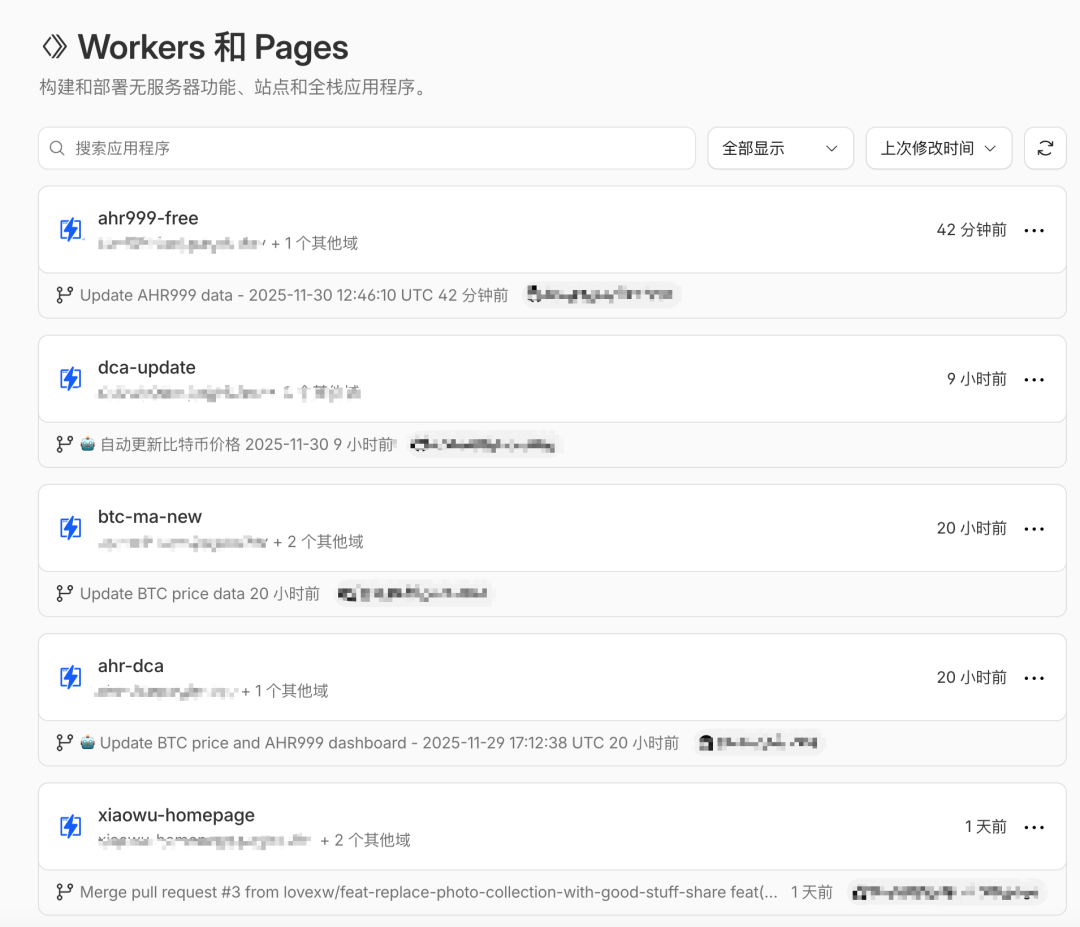Click the 20 小时前 timestamp of btc-ma-new

pyautogui.click(x=971, y=528)
